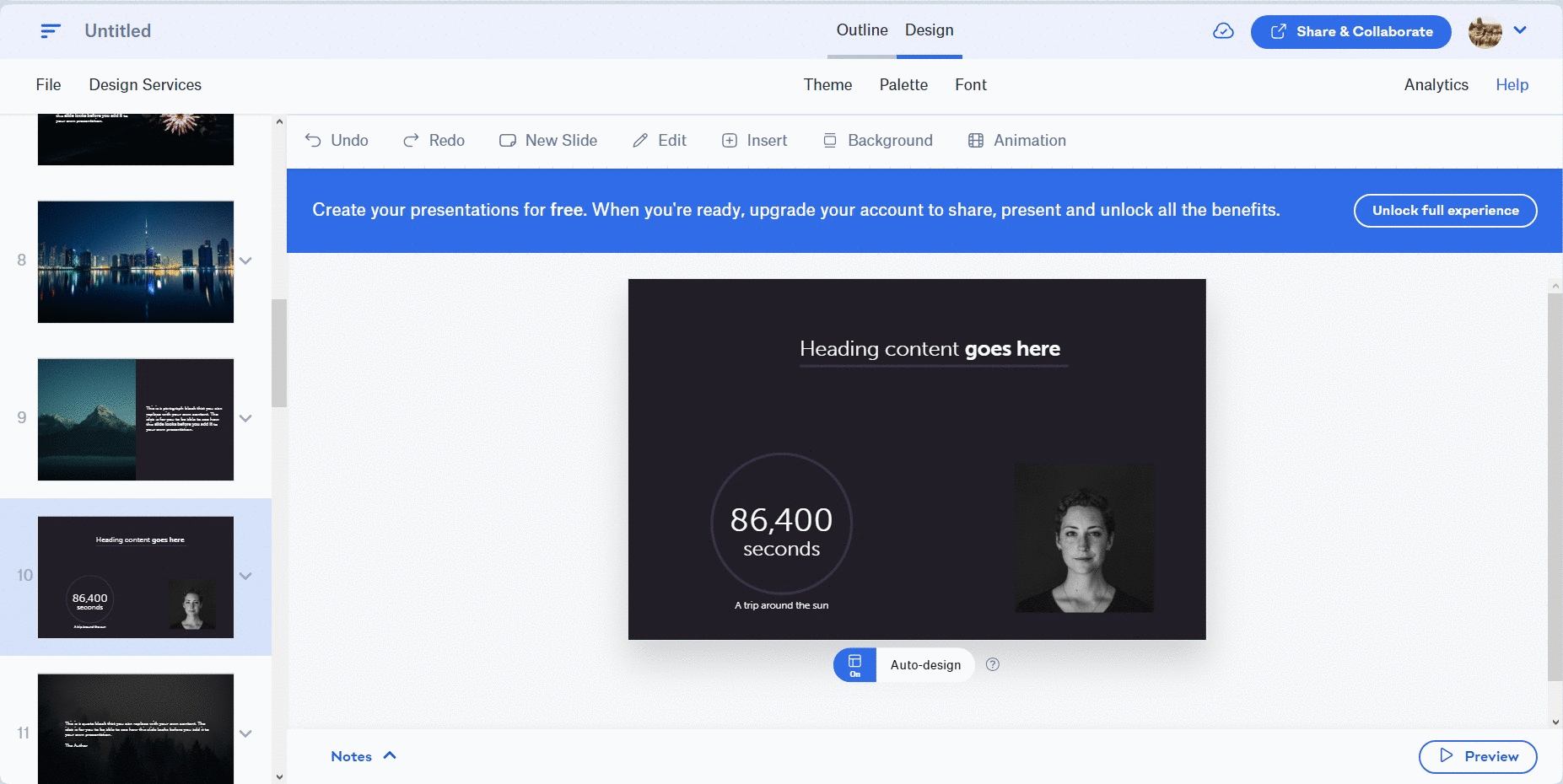The height and width of the screenshot is (784, 1563).
Task: Click the Edit pencil icon
Action: click(640, 140)
